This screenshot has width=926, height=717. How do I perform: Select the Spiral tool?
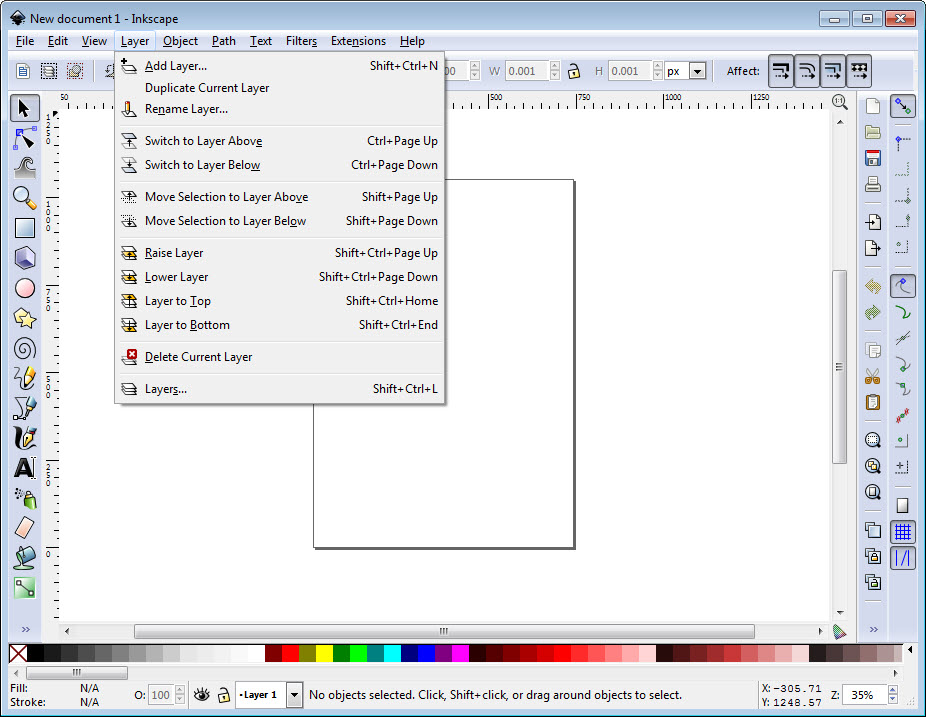(x=24, y=348)
